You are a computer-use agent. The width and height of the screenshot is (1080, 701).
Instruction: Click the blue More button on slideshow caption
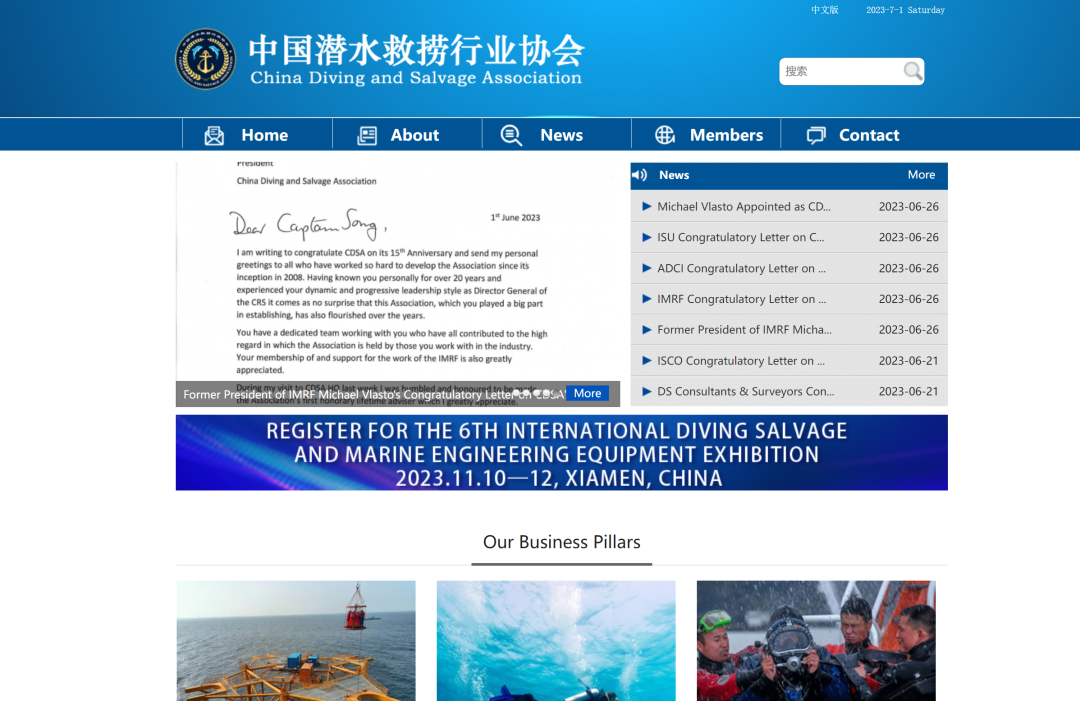click(588, 393)
